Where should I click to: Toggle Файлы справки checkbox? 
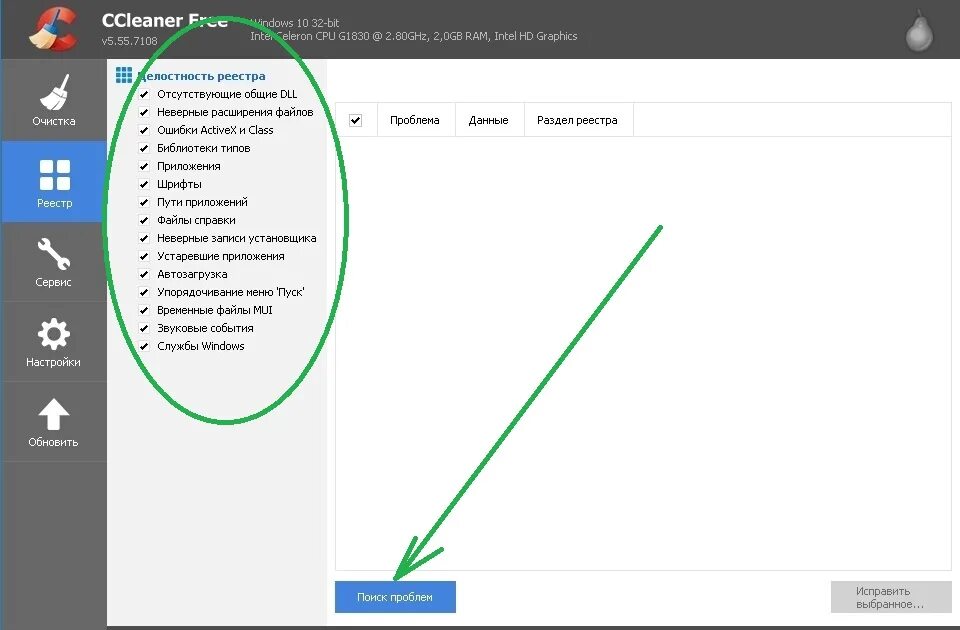click(x=144, y=220)
